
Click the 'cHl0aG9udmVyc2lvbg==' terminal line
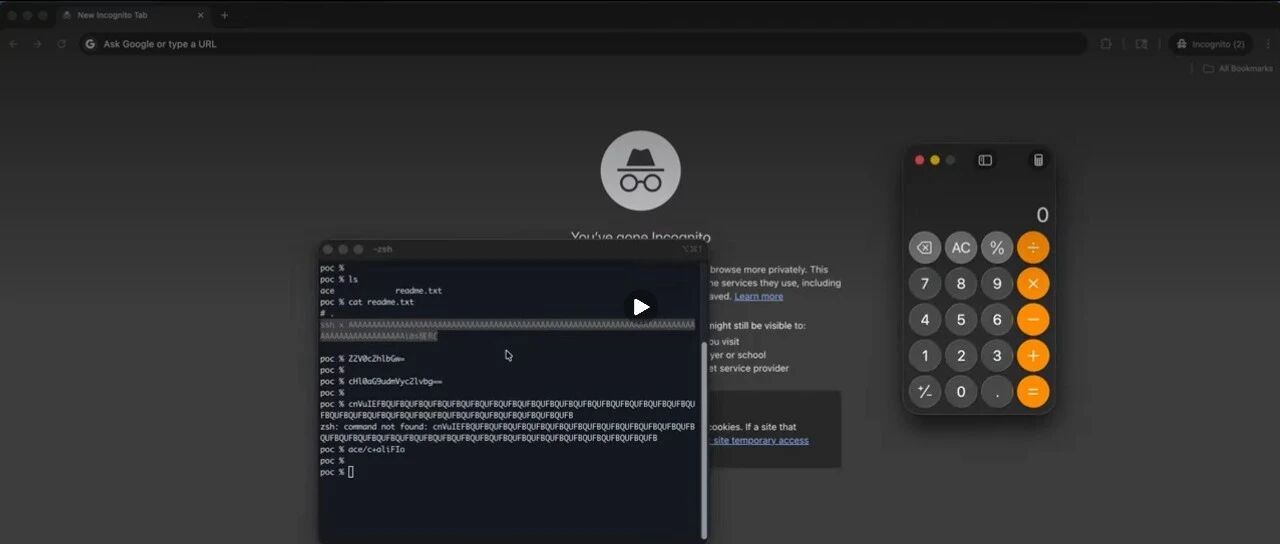pyautogui.click(x=395, y=381)
